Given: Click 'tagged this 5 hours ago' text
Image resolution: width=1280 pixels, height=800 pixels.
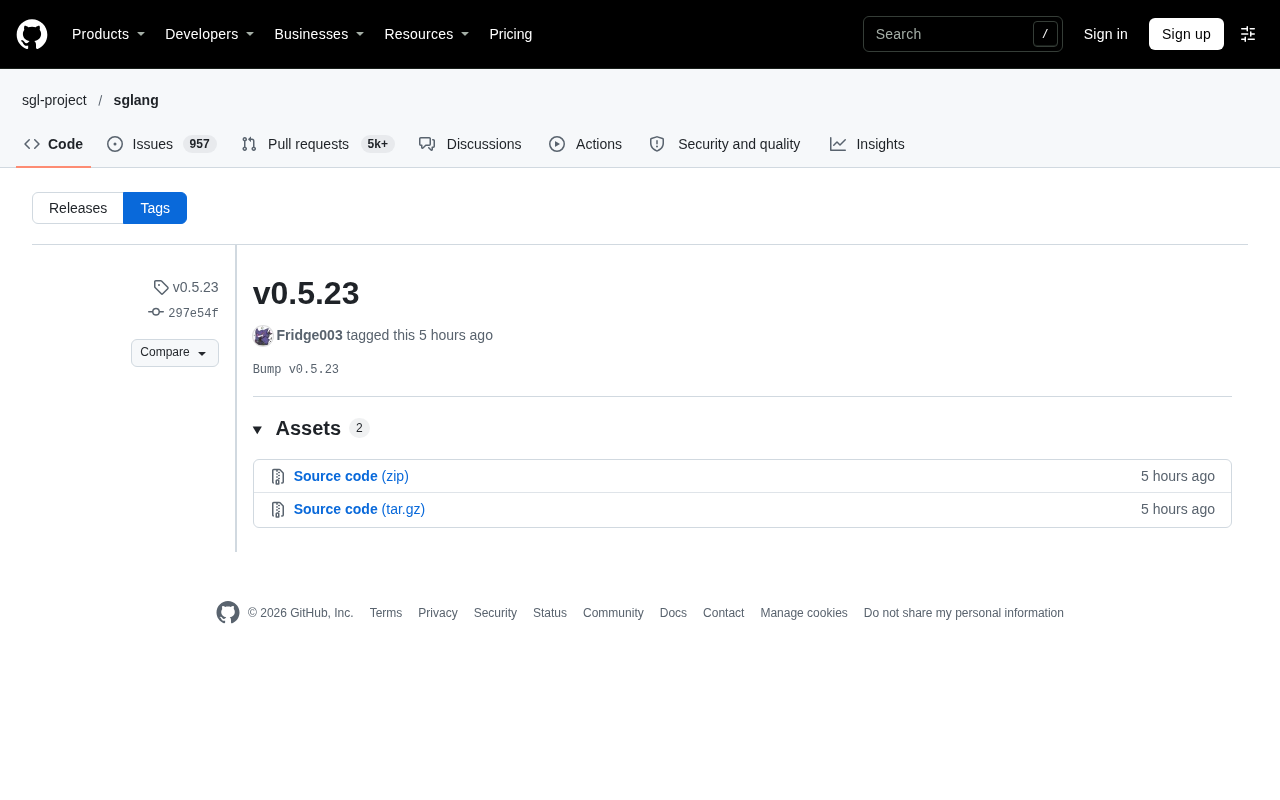Looking at the screenshot, I should (x=420, y=336).
